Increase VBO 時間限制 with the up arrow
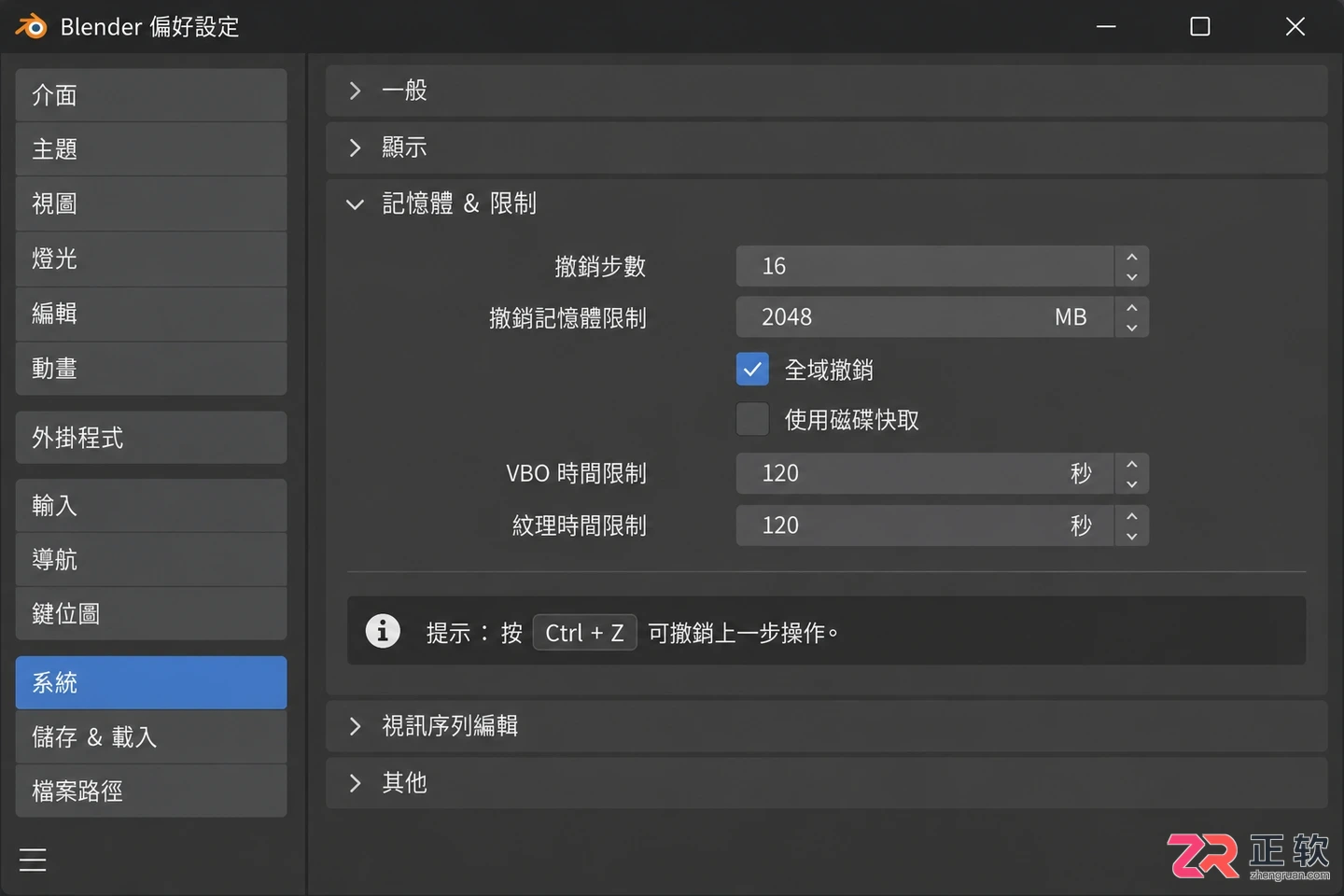Viewport: 1344px width, 896px height. click(x=1132, y=464)
